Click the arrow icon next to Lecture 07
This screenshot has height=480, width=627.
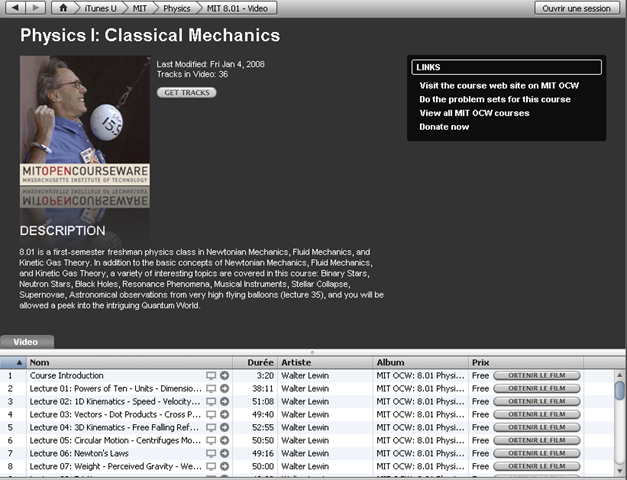224,465
